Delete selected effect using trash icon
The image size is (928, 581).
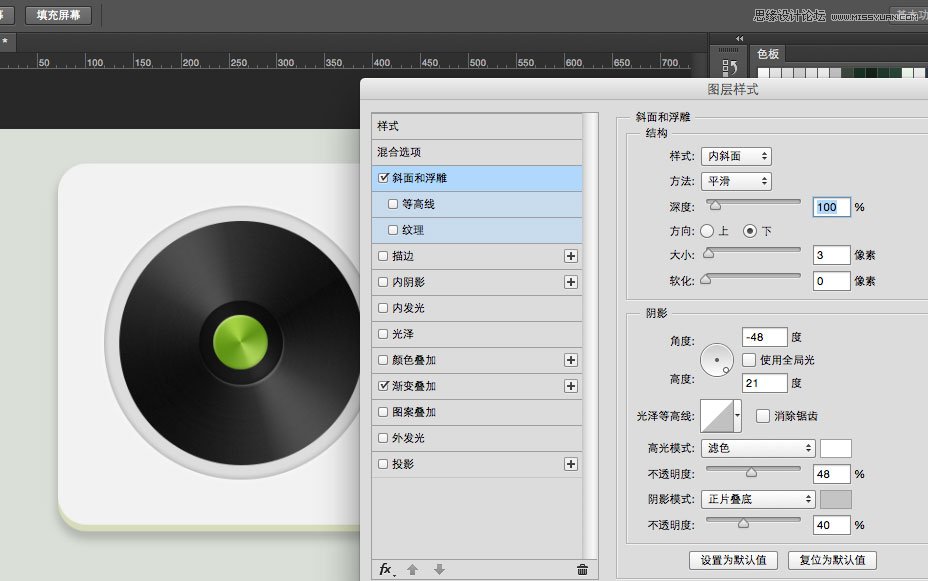point(582,568)
